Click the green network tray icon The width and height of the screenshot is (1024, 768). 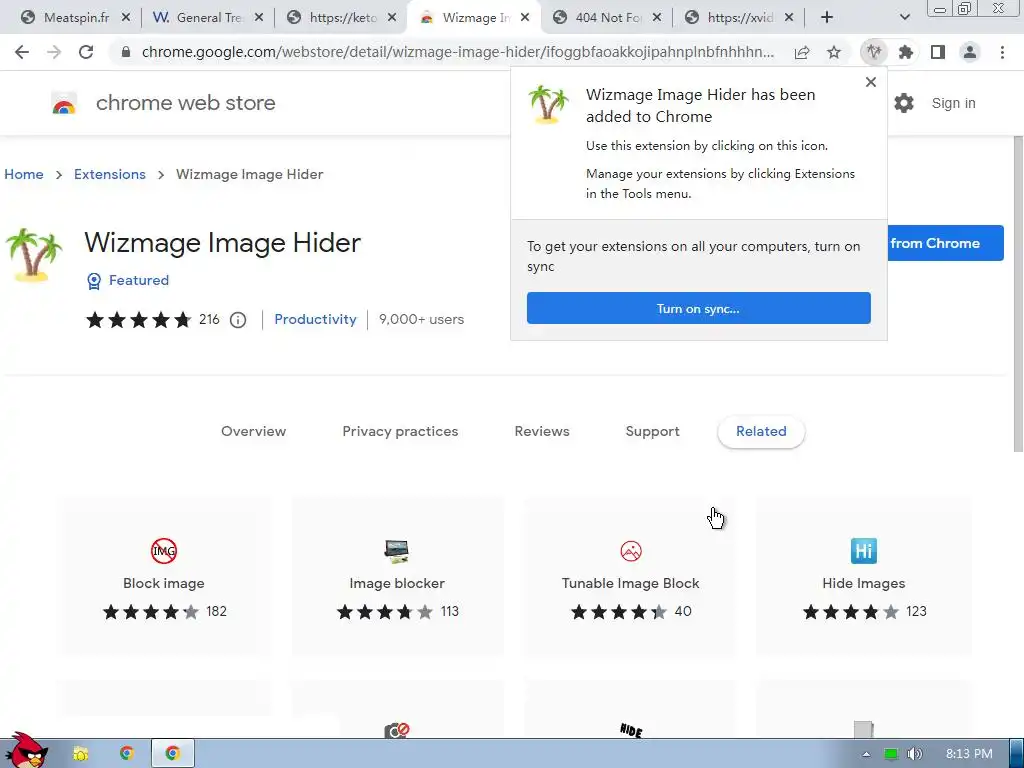click(x=891, y=754)
